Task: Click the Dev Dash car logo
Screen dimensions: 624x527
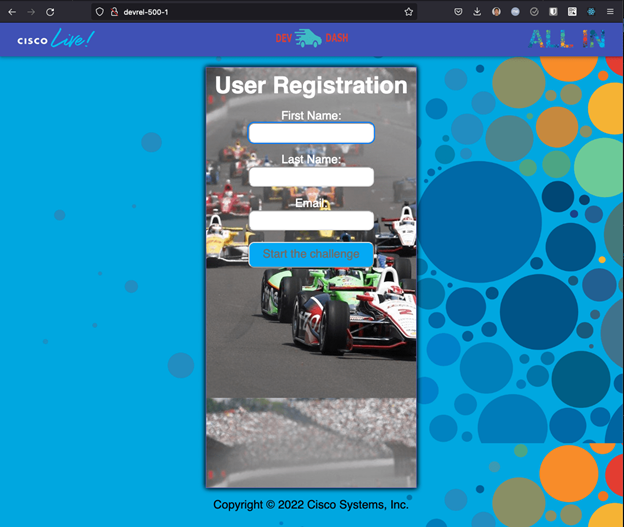Action: coord(312,38)
